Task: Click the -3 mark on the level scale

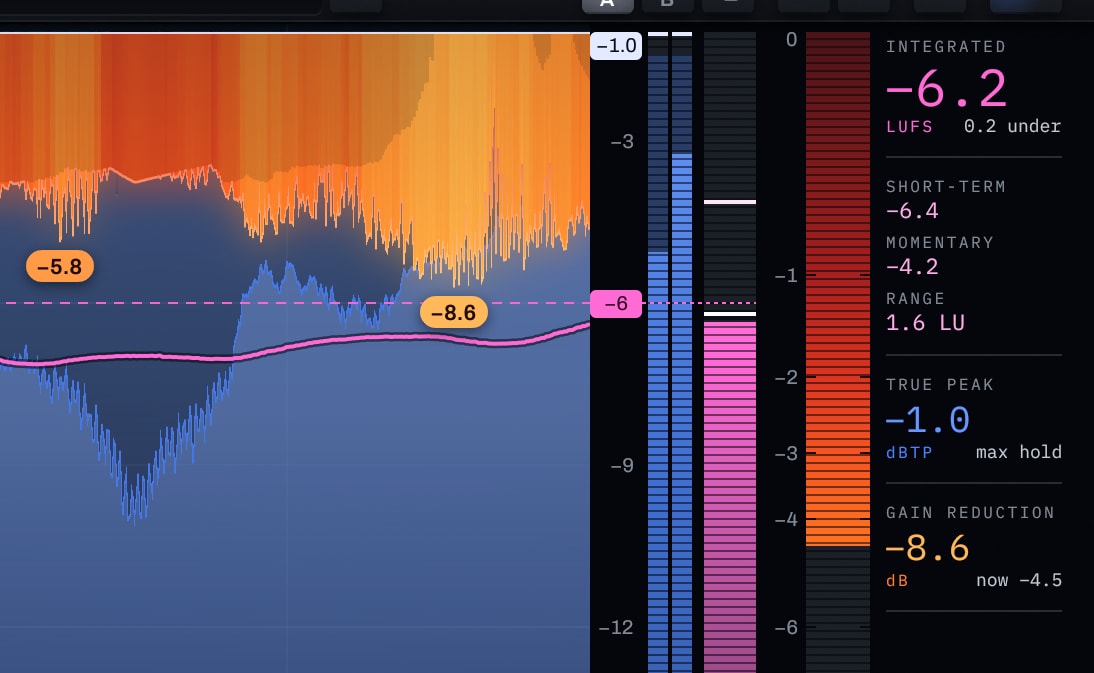Action: [622, 142]
